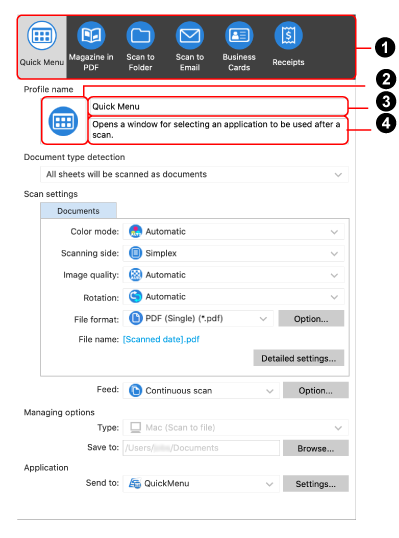
Task: Open the application Settings button
Action: 316,484
